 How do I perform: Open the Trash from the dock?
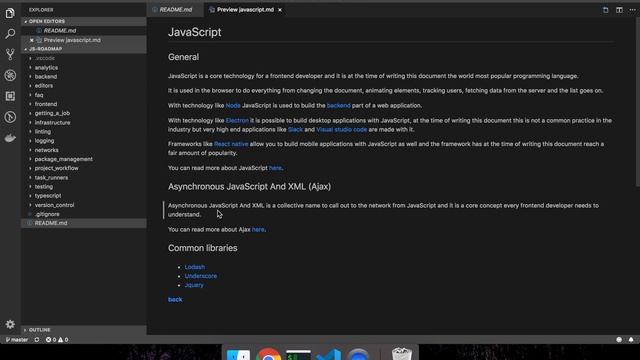coord(402,353)
